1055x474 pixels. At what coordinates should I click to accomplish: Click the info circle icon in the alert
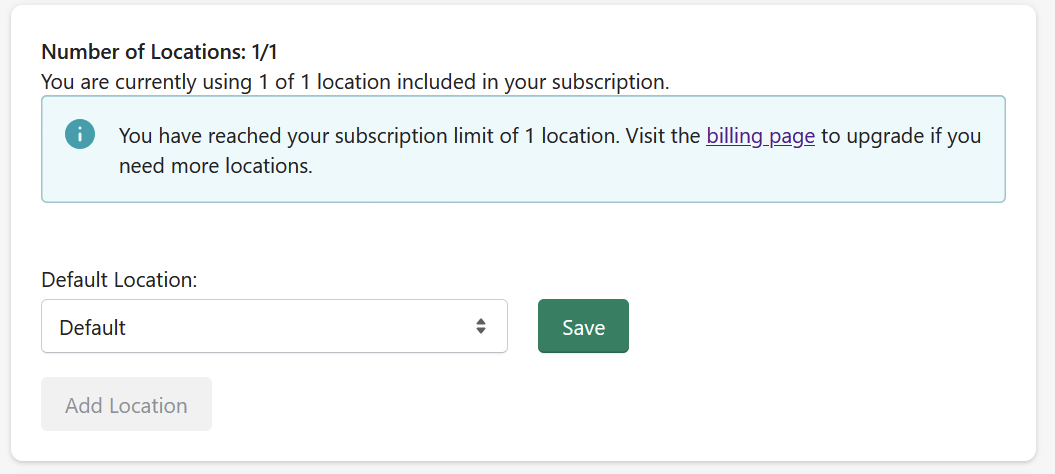80,134
